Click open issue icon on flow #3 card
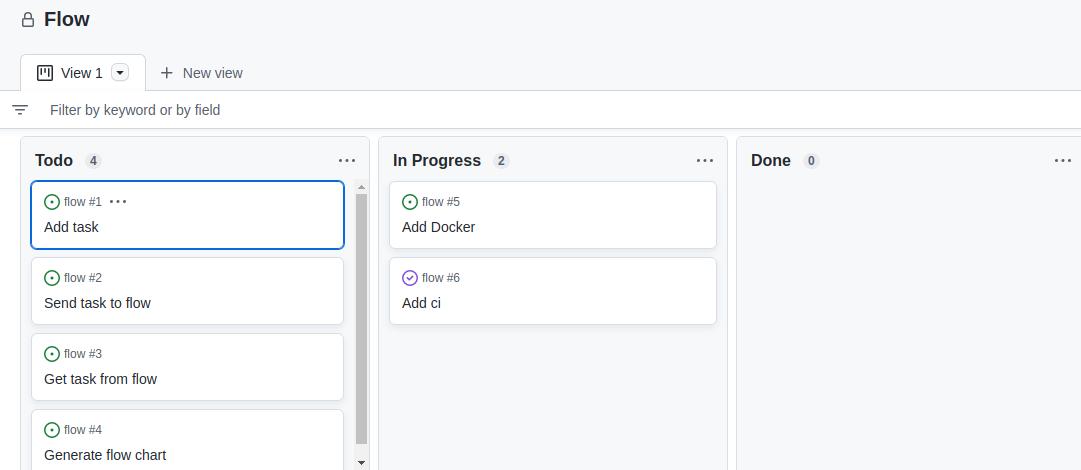The height and width of the screenshot is (470, 1081). tap(52, 354)
